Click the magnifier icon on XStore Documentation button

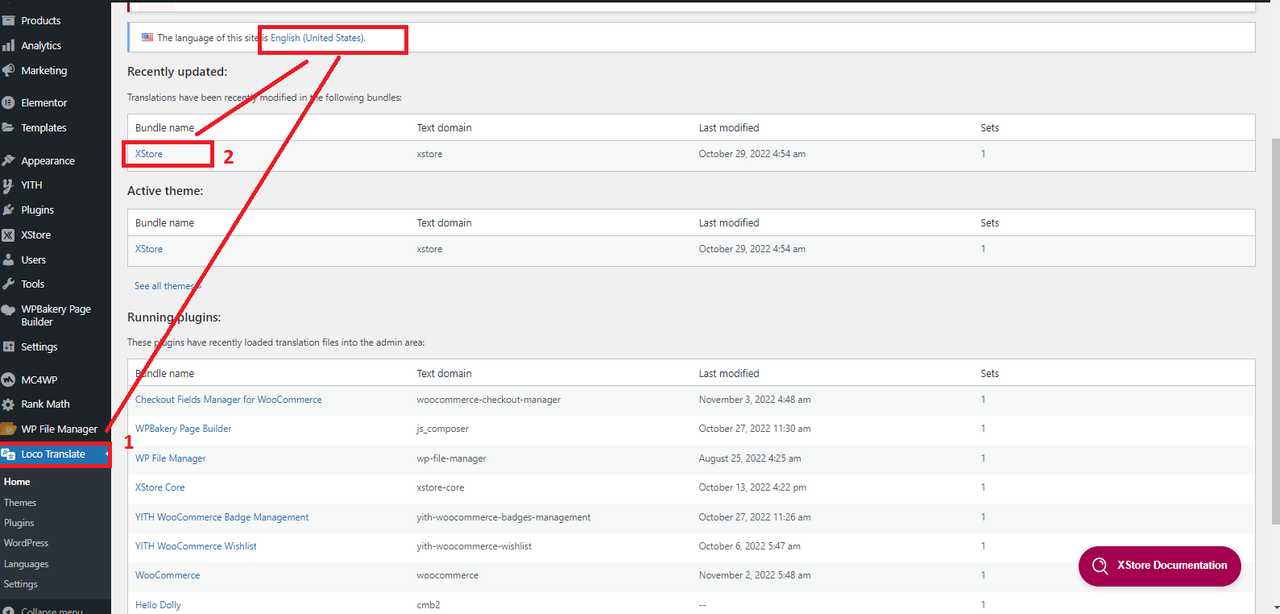[x=1099, y=566]
